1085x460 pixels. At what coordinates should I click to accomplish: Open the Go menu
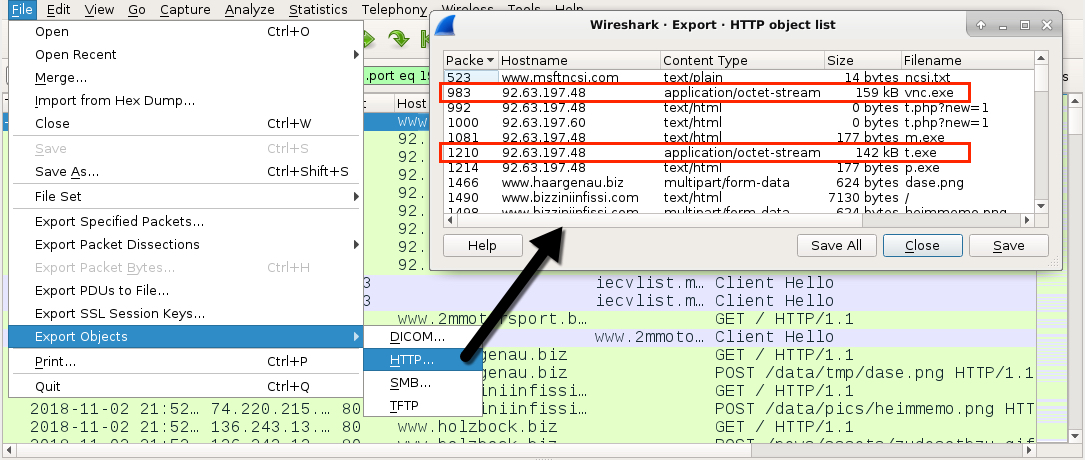click(137, 10)
